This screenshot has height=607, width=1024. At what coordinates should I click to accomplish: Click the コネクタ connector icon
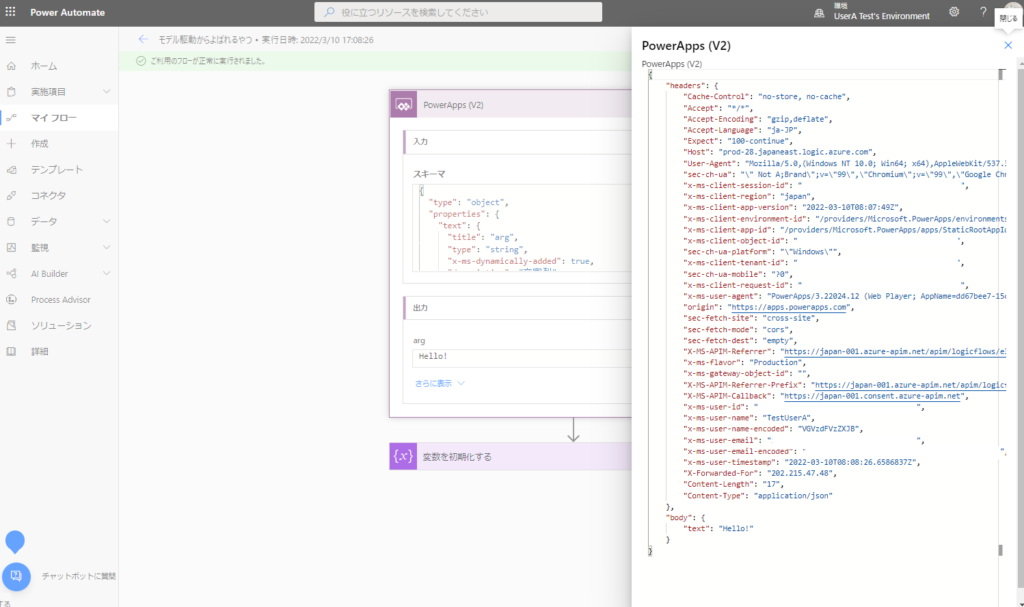tap(11, 195)
